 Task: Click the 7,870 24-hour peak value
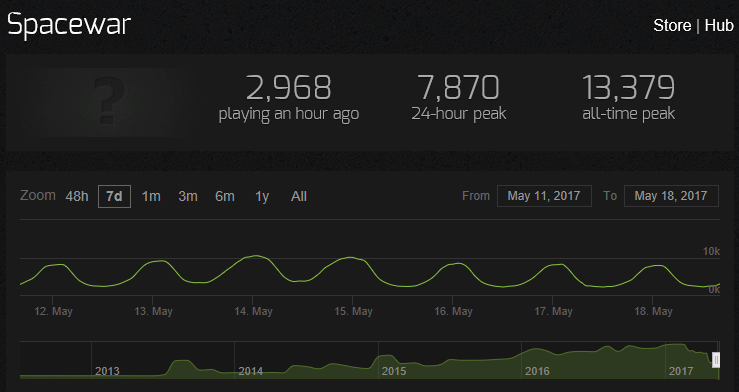(458, 87)
